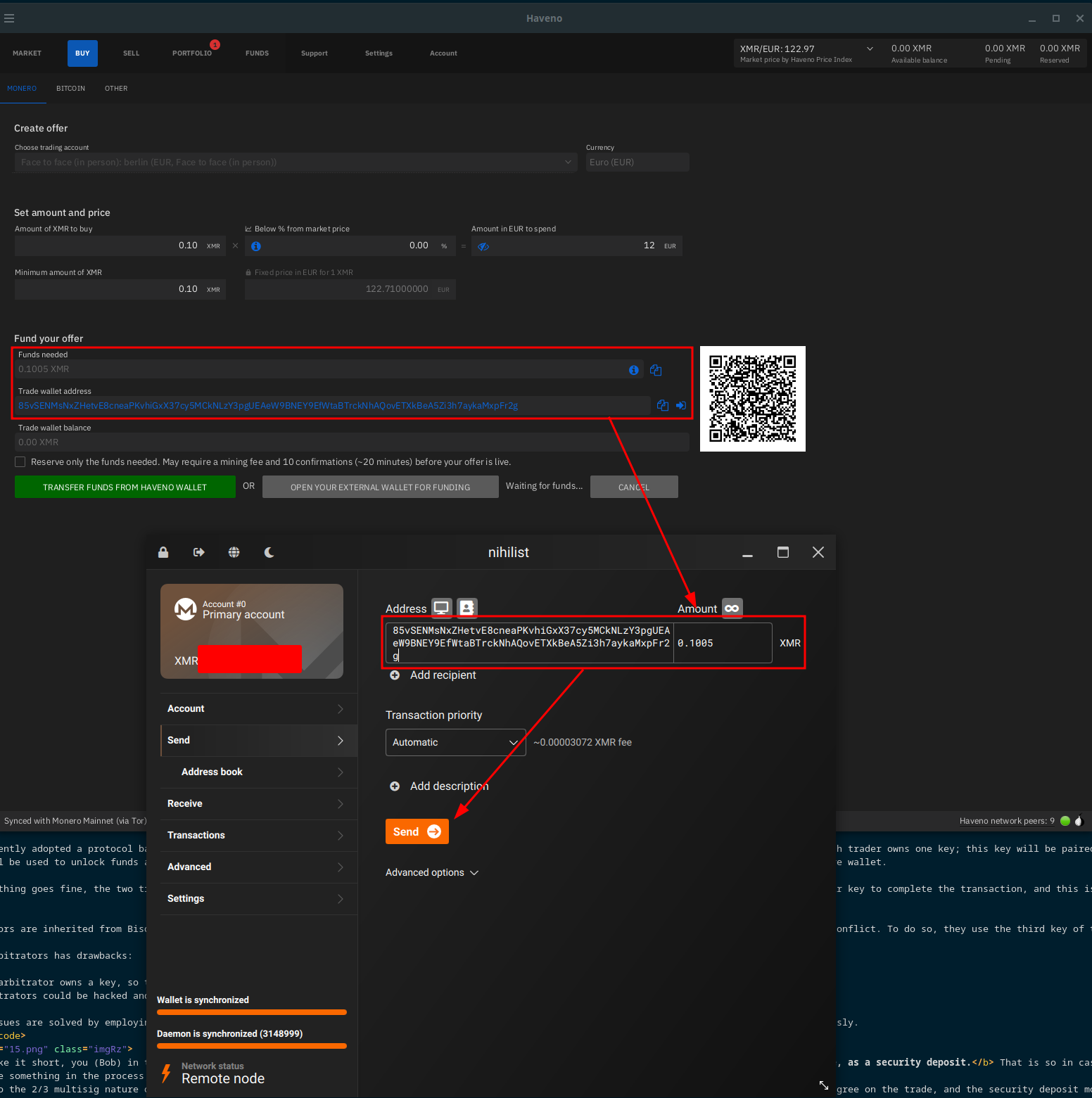Open the FUNDS tab
1092x1098 pixels.
258,53
